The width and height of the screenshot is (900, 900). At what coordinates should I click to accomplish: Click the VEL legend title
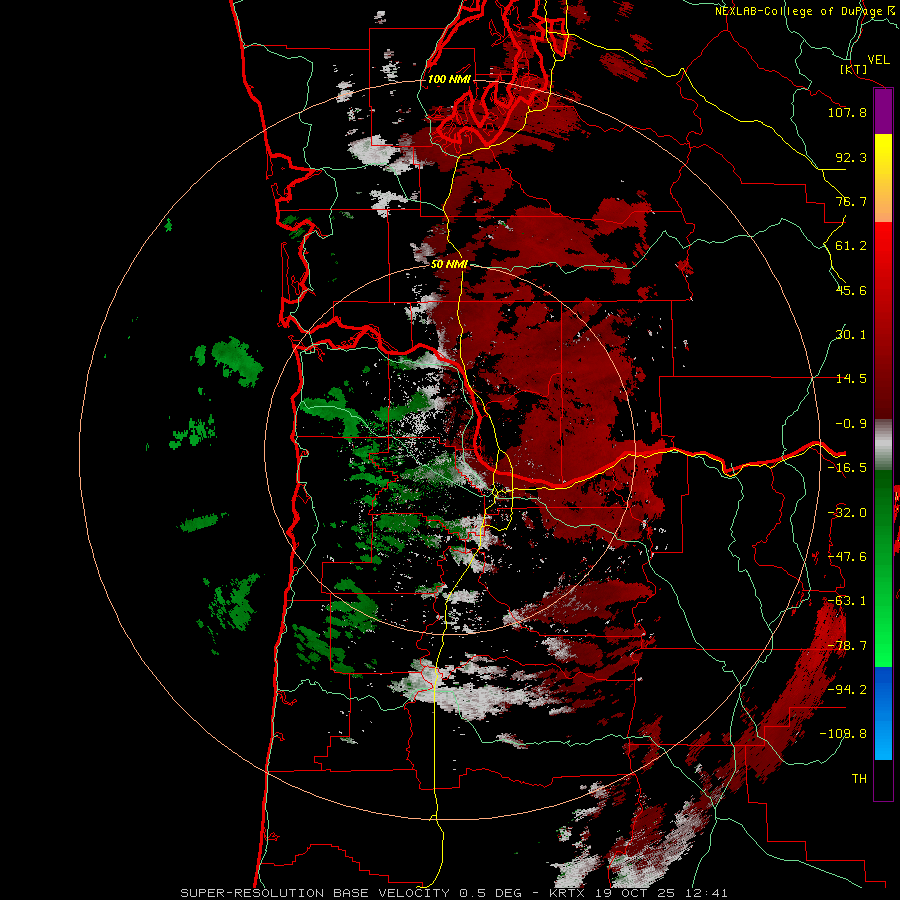pyautogui.click(x=878, y=59)
